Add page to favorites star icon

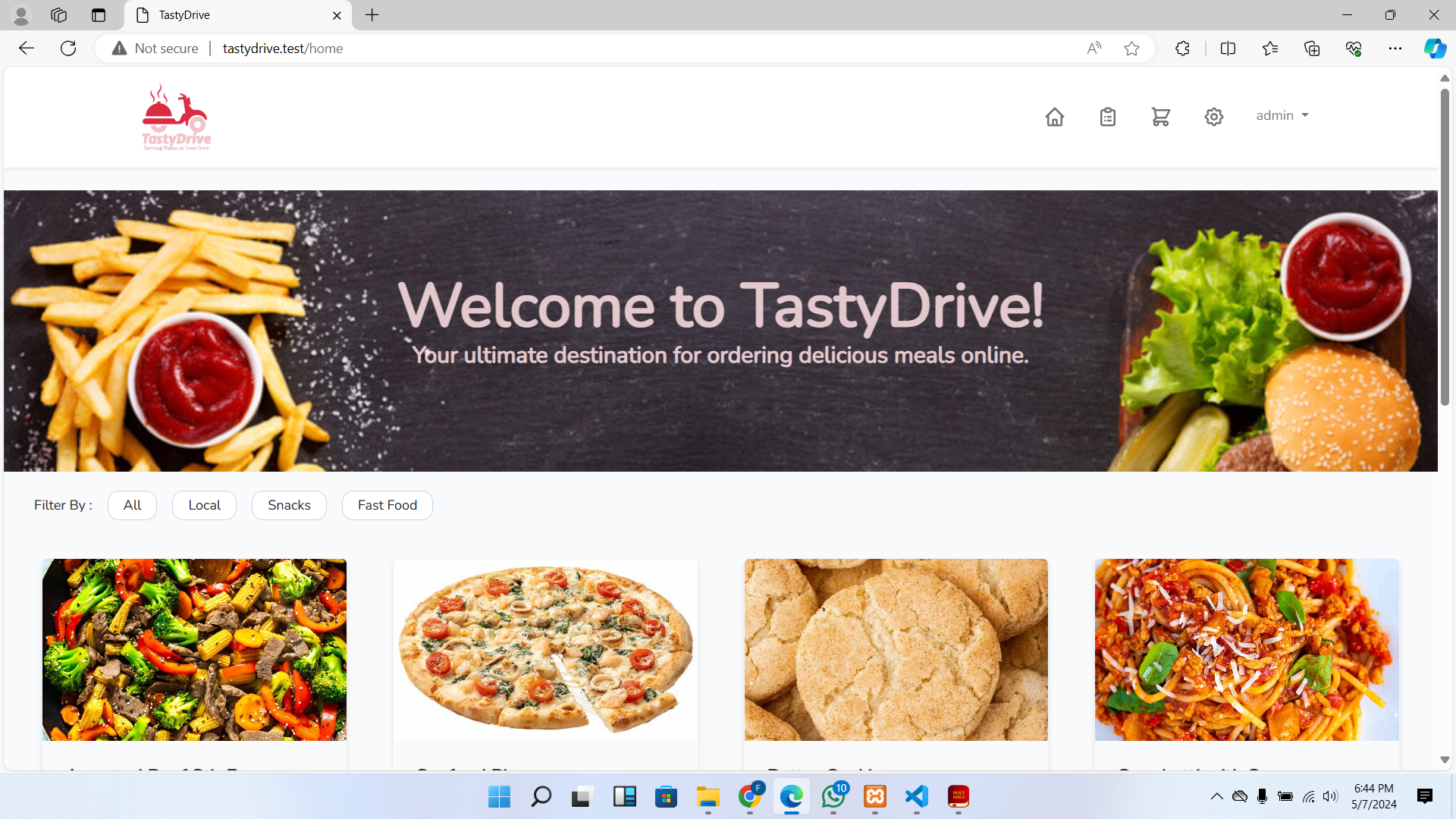point(1131,49)
